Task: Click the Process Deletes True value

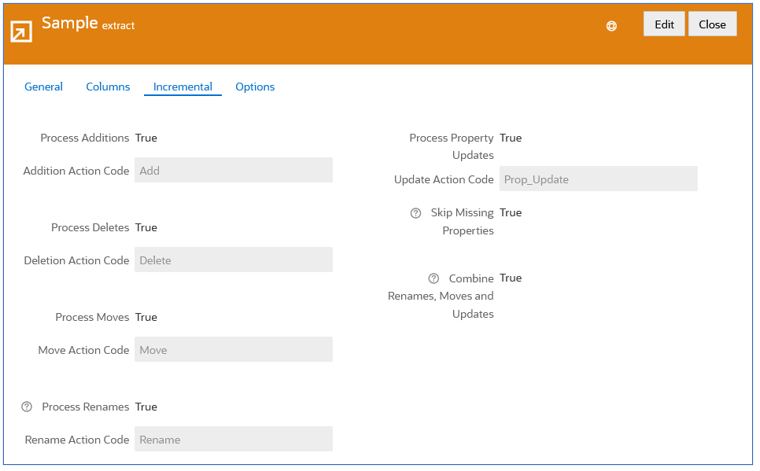Action: (146, 228)
